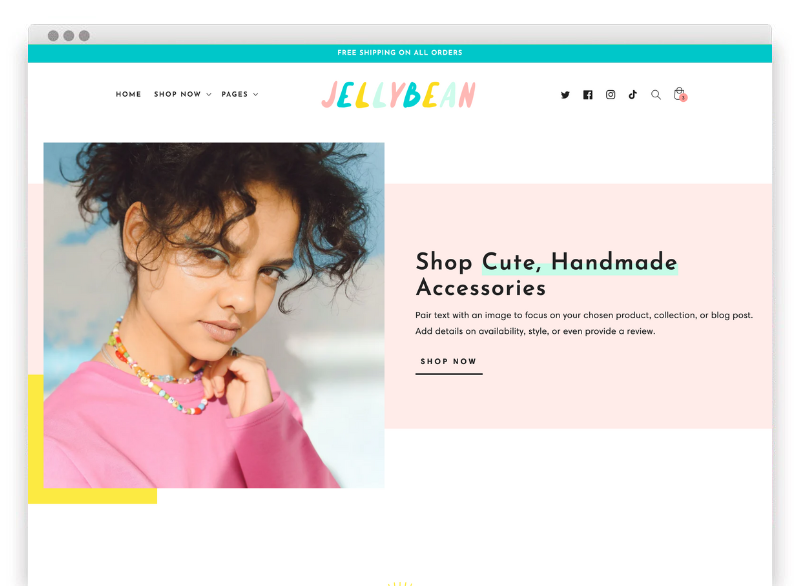The height and width of the screenshot is (586, 800).
Task: Expand the Pages dropdown chevron
Action: click(256, 94)
